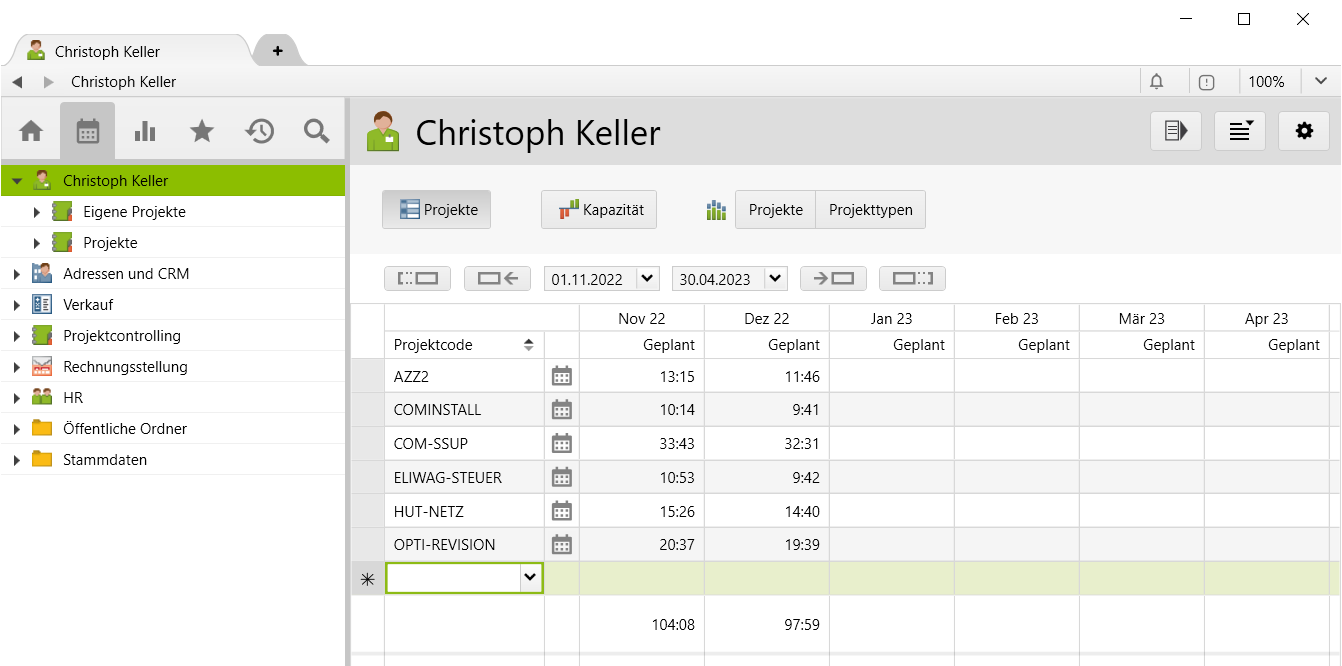Open the history icon in the sidebar
Screen dimensions: 1342x666
click(x=259, y=130)
